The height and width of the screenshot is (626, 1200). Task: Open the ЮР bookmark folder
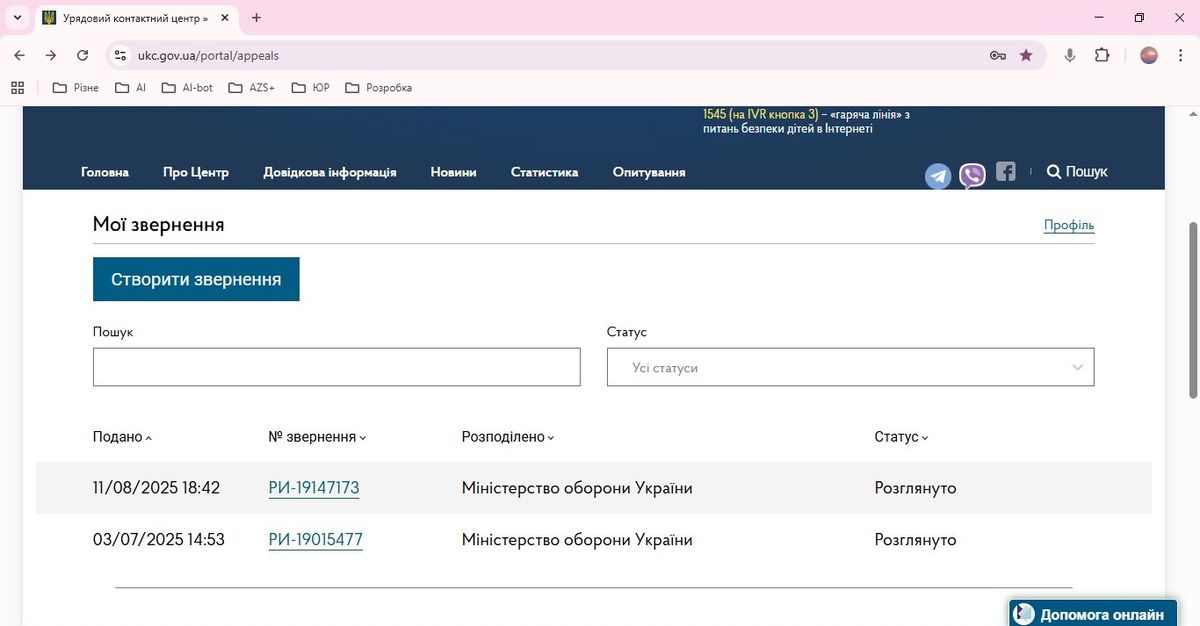311,87
